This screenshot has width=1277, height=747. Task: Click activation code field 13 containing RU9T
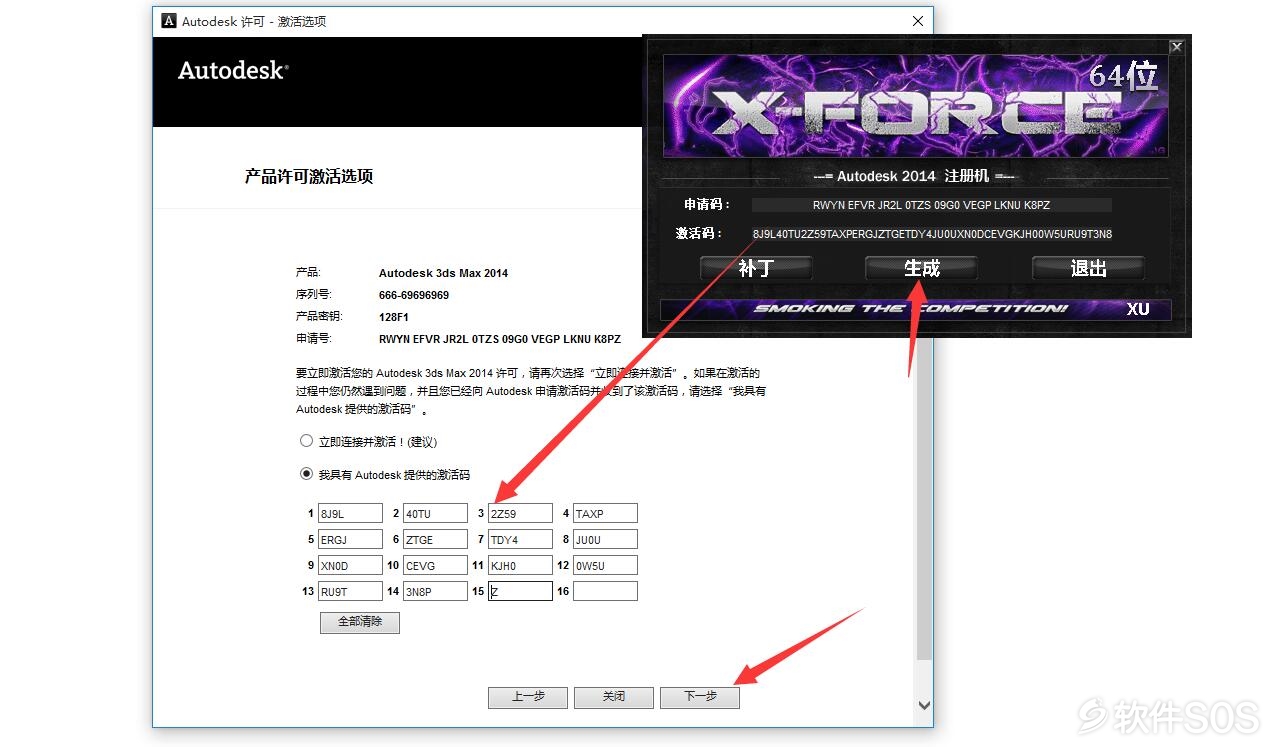350,591
